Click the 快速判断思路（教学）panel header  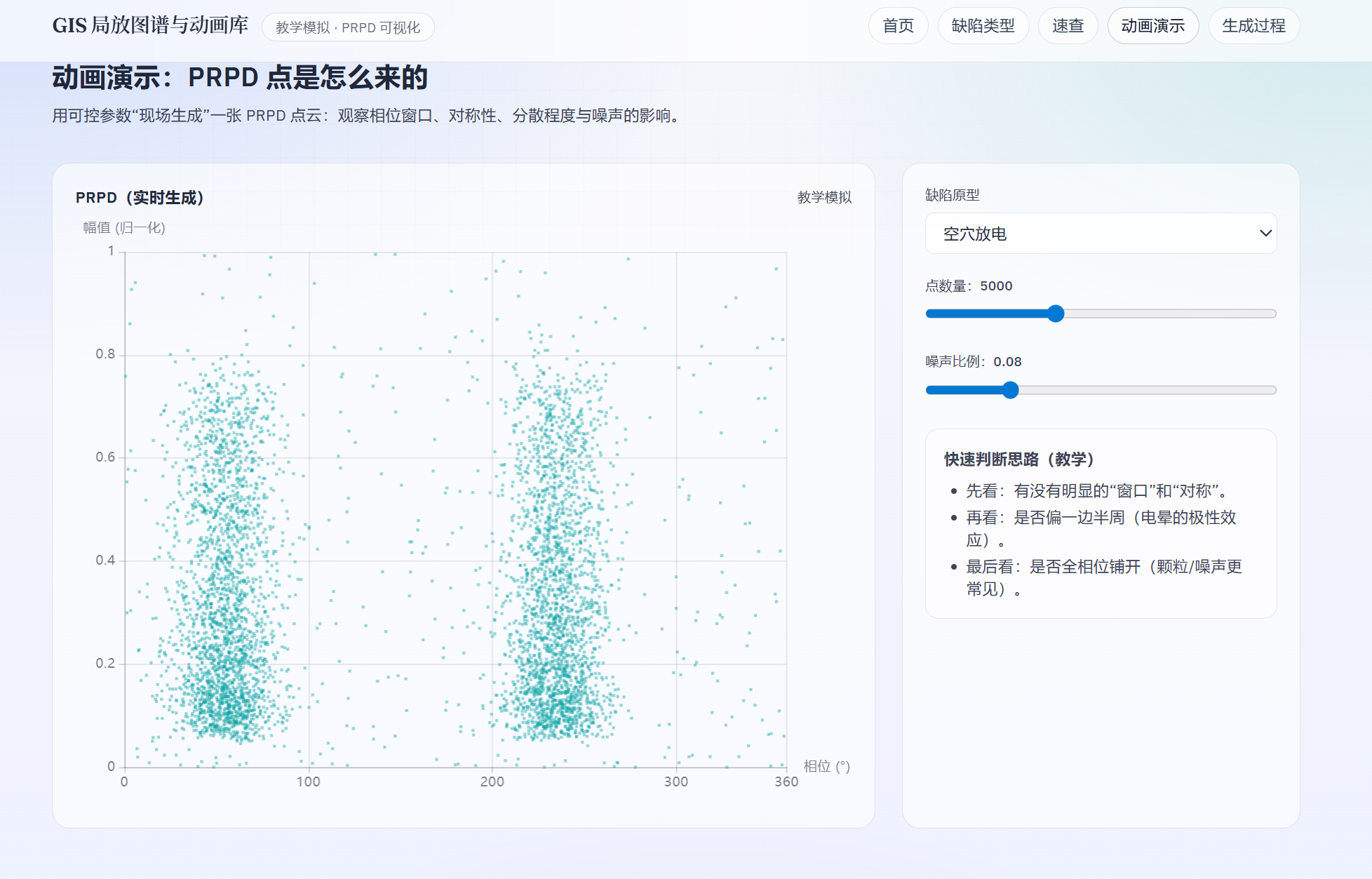tap(1019, 460)
